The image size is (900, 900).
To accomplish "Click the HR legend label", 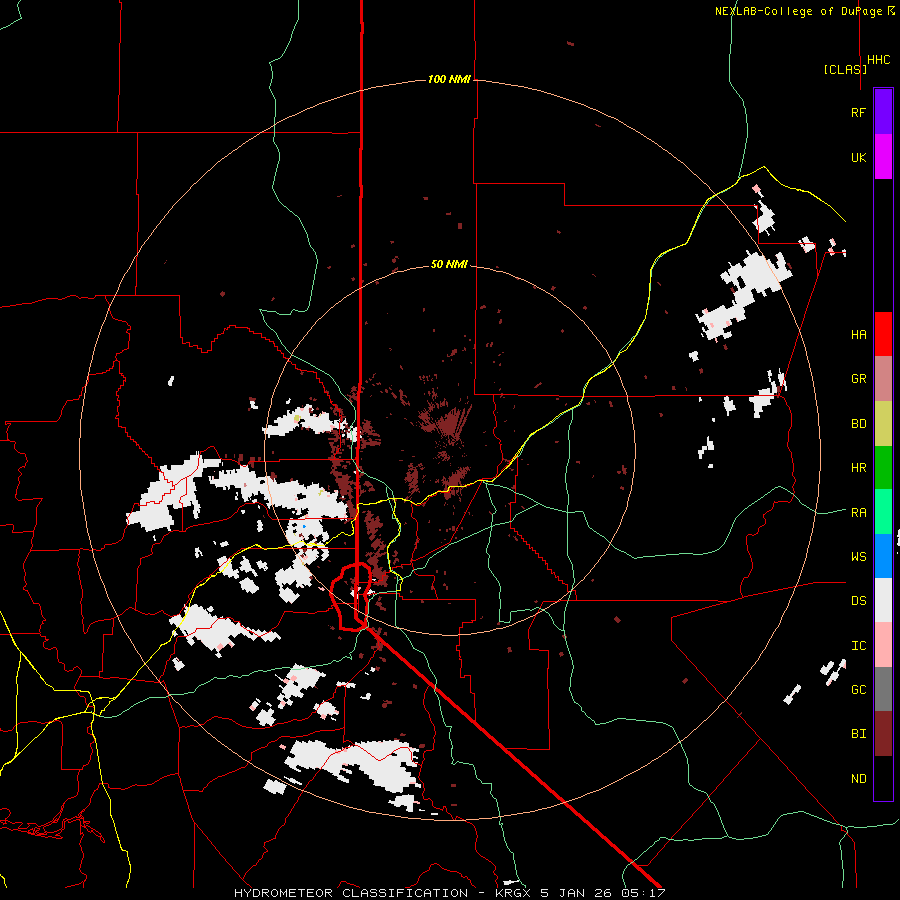I will 858,468.
